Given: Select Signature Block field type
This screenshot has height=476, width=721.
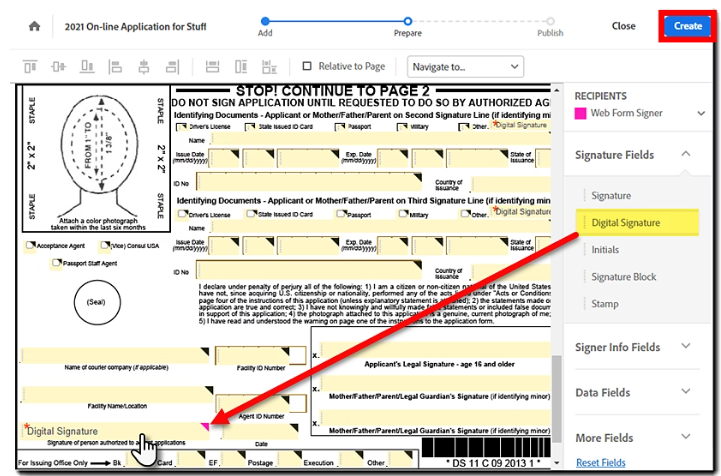Looking at the screenshot, I should [x=625, y=277].
